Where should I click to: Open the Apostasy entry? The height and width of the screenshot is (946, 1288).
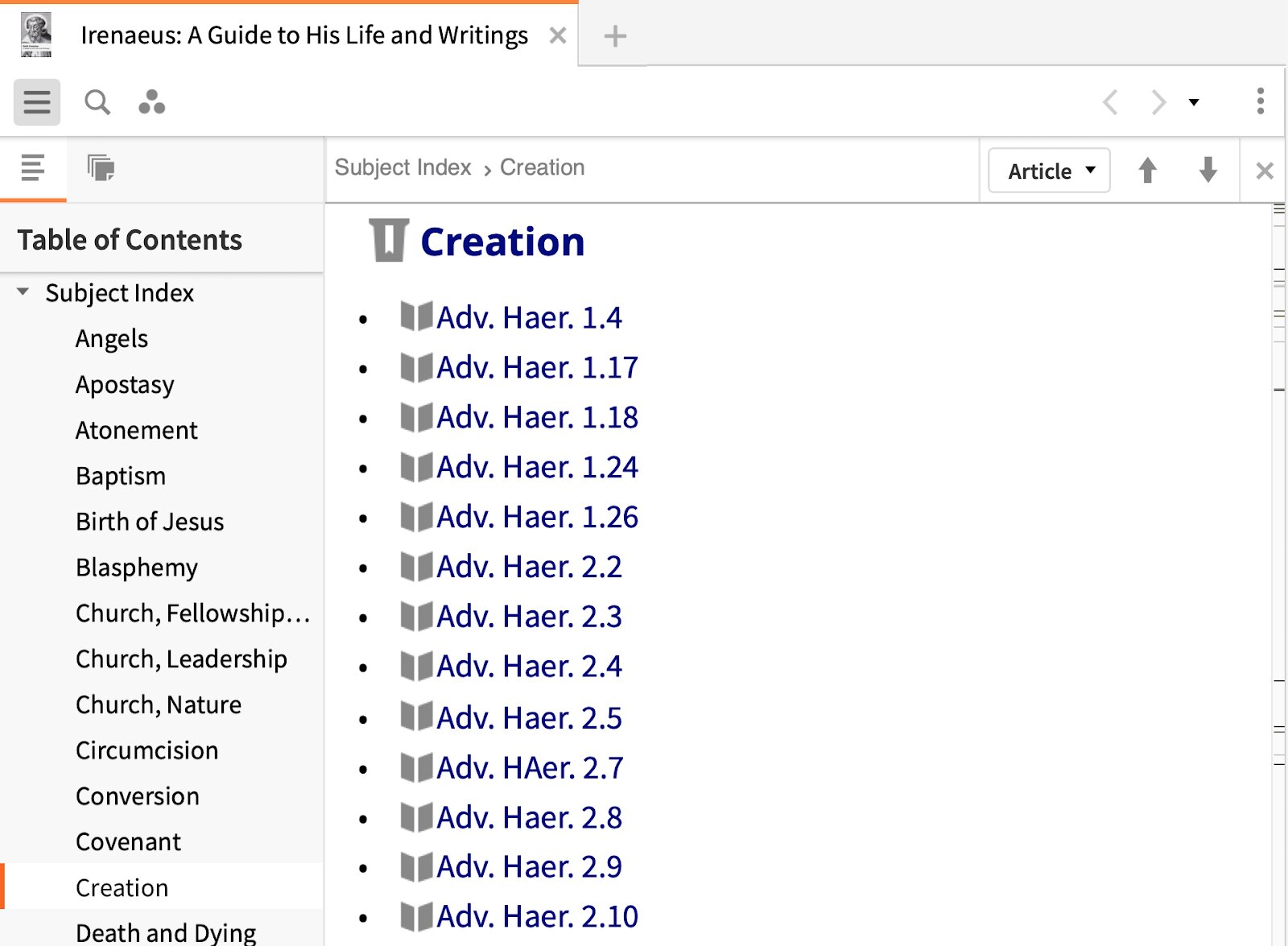pyautogui.click(x=125, y=385)
